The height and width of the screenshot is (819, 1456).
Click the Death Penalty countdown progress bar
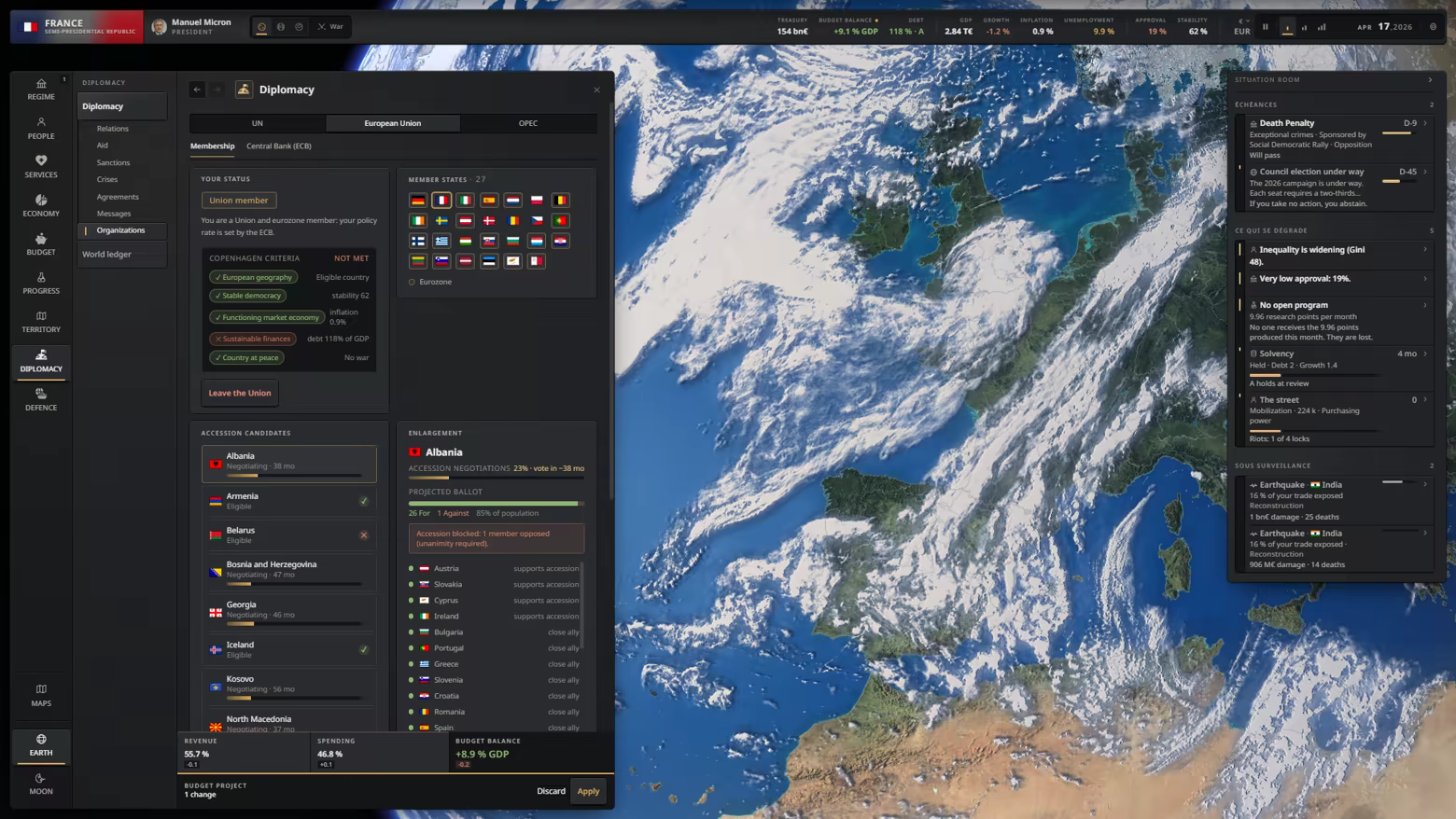1397,133
